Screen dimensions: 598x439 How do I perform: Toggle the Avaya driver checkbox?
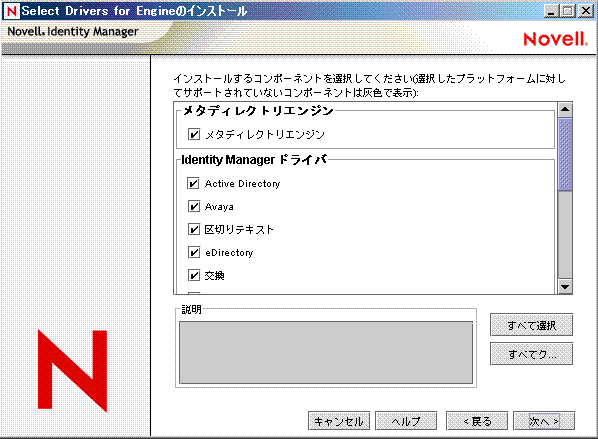[194, 206]
